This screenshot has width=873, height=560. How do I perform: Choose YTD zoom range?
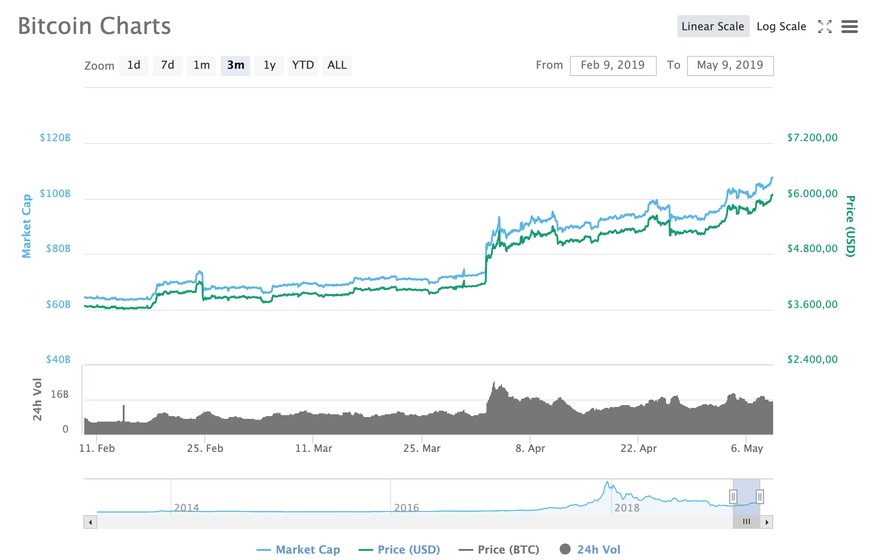pyautogui.click(x=303, y=65)
